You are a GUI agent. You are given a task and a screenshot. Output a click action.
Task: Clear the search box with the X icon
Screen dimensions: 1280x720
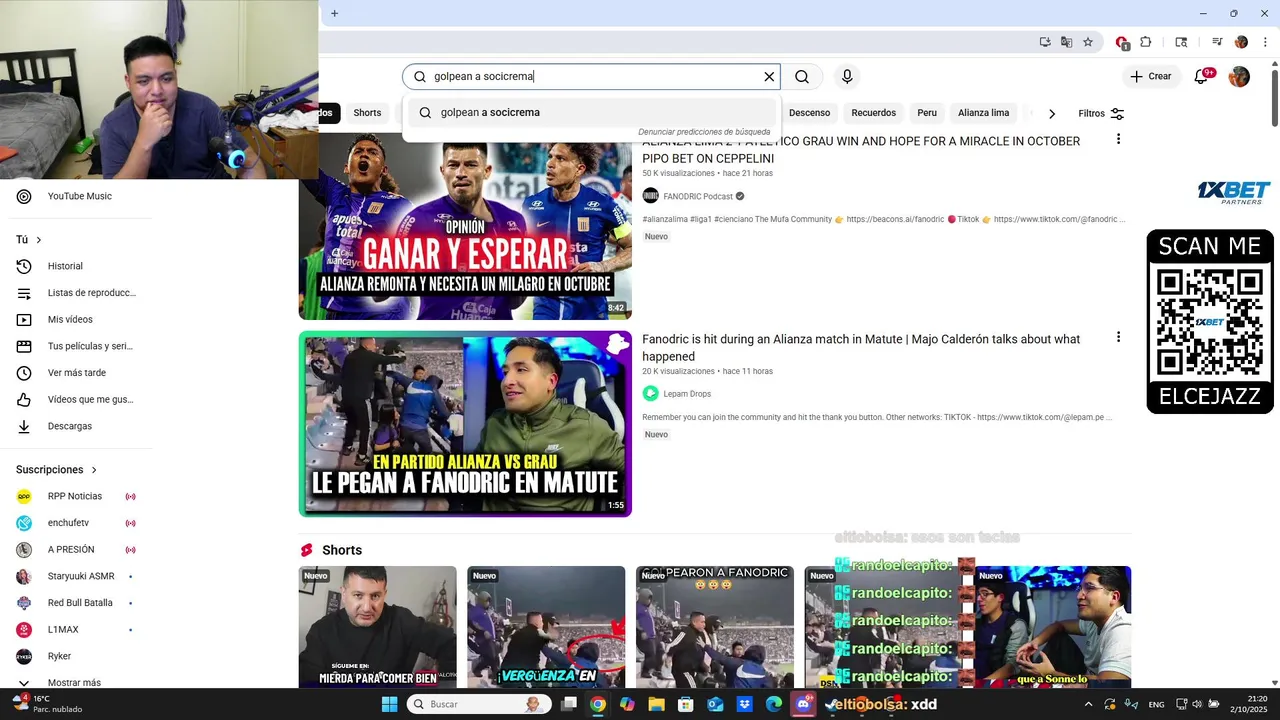[769, 77]
